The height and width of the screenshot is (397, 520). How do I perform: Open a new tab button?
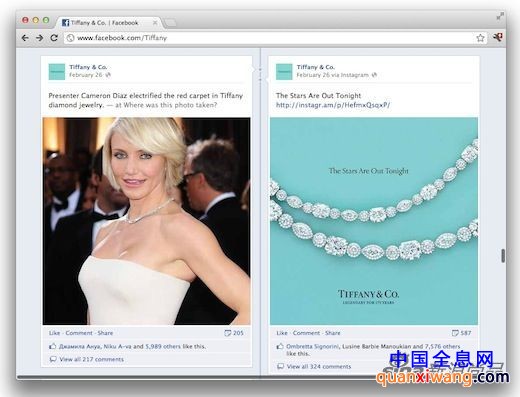pyautogui.click(x=170, y=23)
